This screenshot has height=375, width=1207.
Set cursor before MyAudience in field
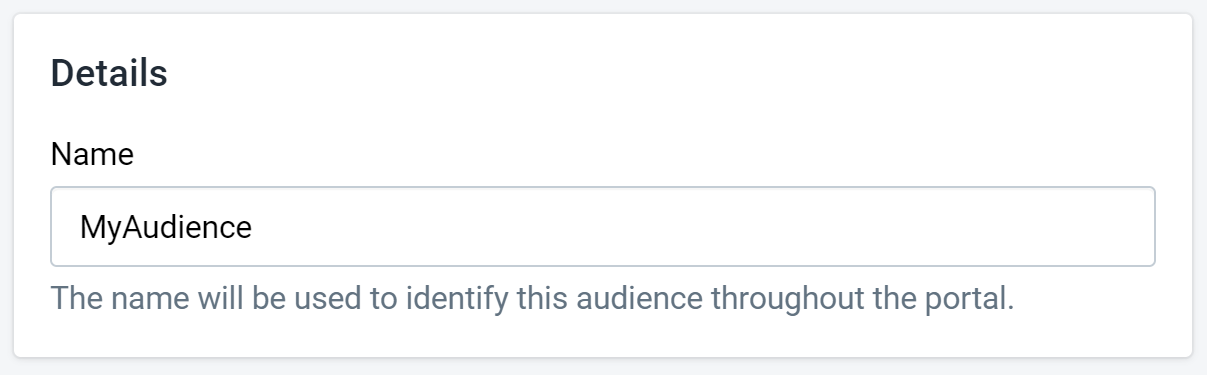(80, 227)
